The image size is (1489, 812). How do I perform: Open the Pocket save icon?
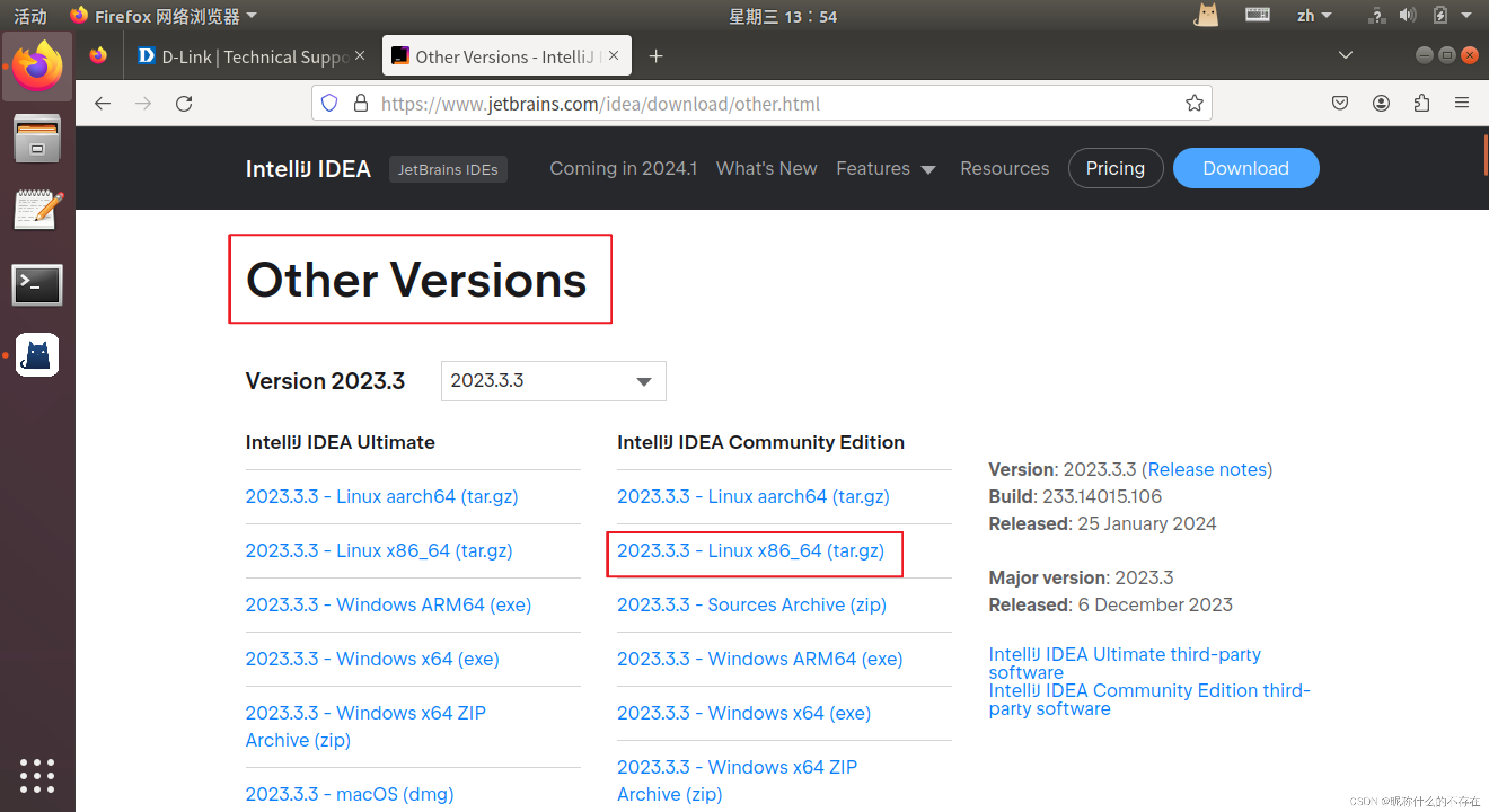tap(1340, 103)
